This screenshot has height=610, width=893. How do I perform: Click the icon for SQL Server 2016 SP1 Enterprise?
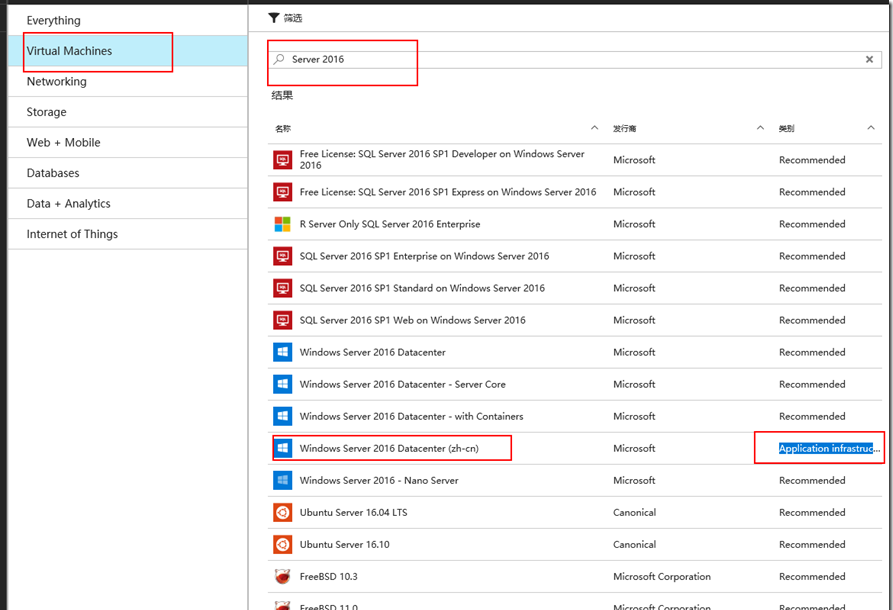coord(282,256)
